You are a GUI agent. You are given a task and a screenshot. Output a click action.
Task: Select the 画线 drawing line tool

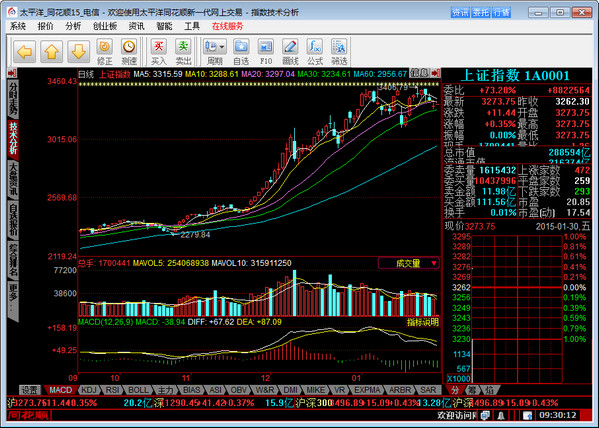(x=290, y=51)
